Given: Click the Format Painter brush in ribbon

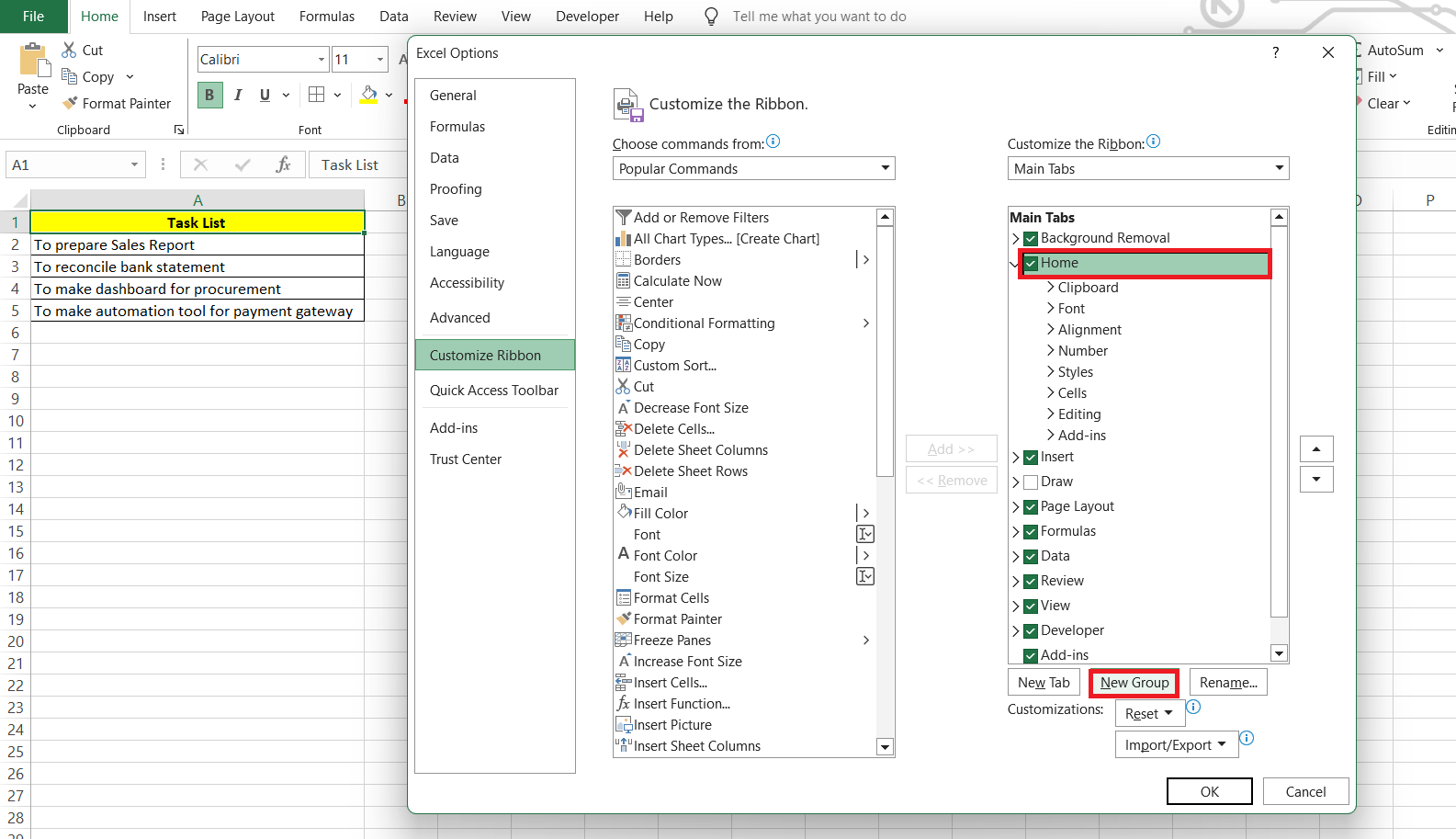Looking at the screenshot, I should coord(70,103).
